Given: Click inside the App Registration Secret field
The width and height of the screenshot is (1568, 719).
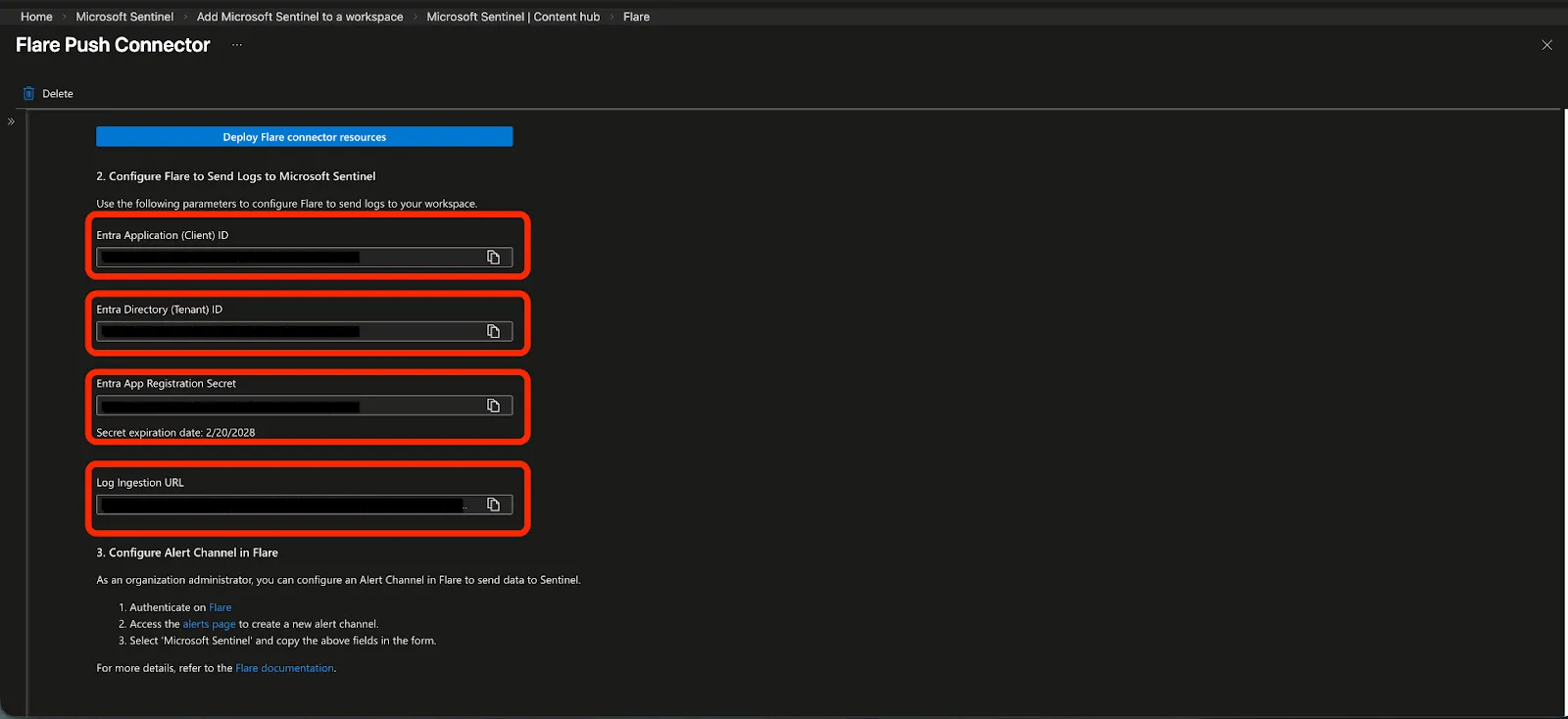Looking at the screenshot, I should (290, 406).
